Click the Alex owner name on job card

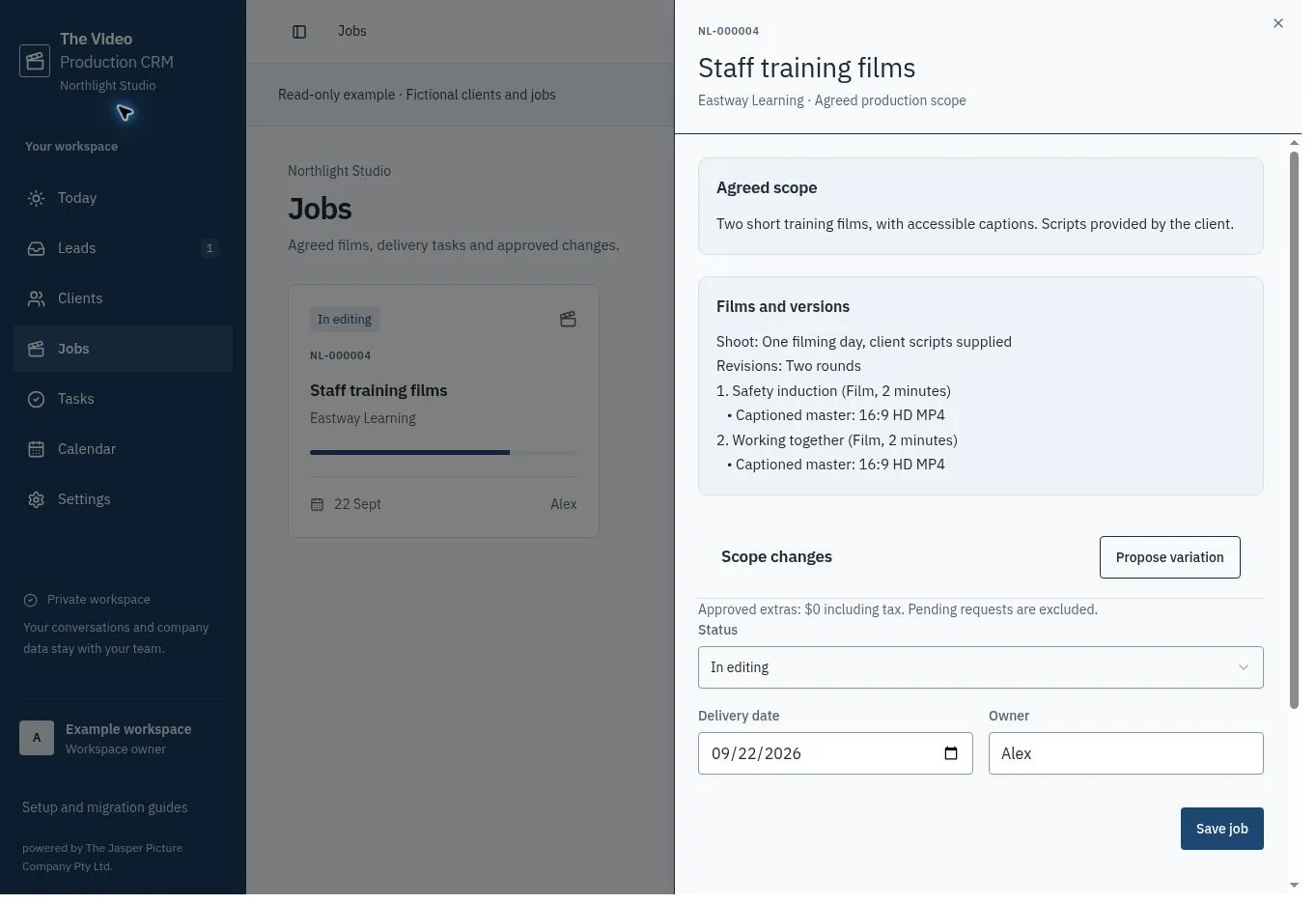coord(564,504)
